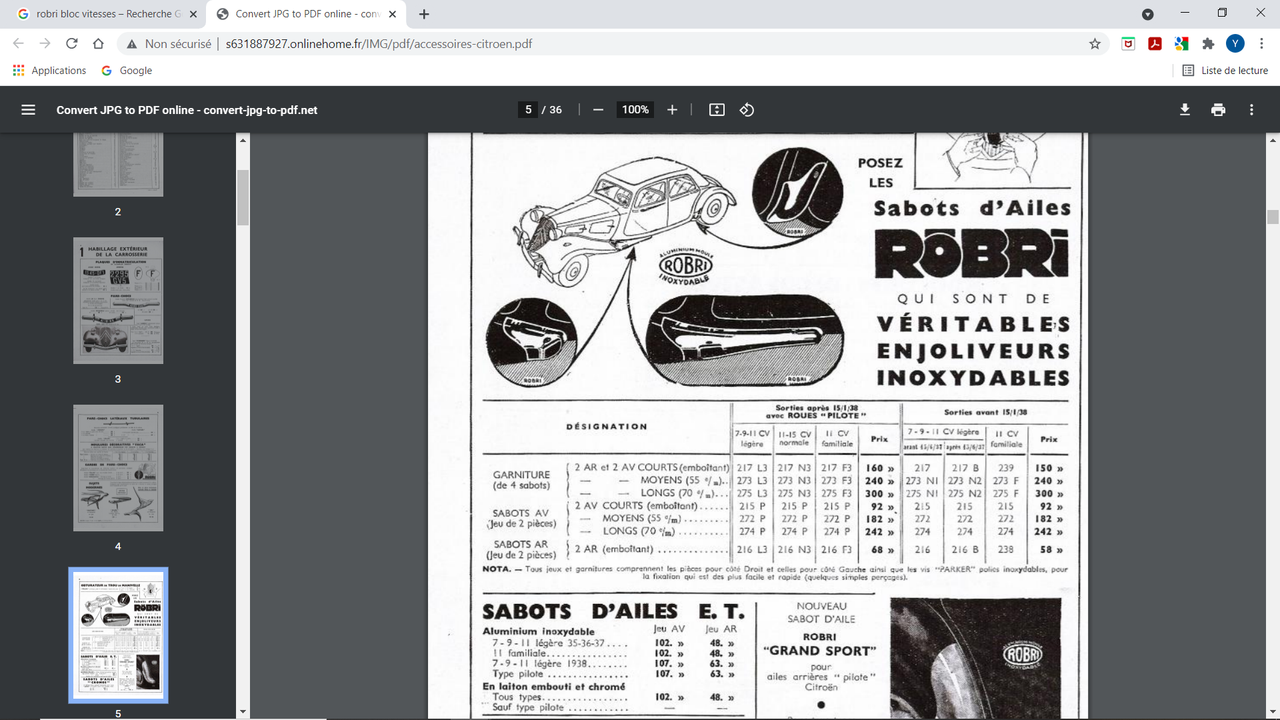This screenshot has height=720, width=1280.
Task: Print the PDF document
Action: click(x=1218, y=110)
